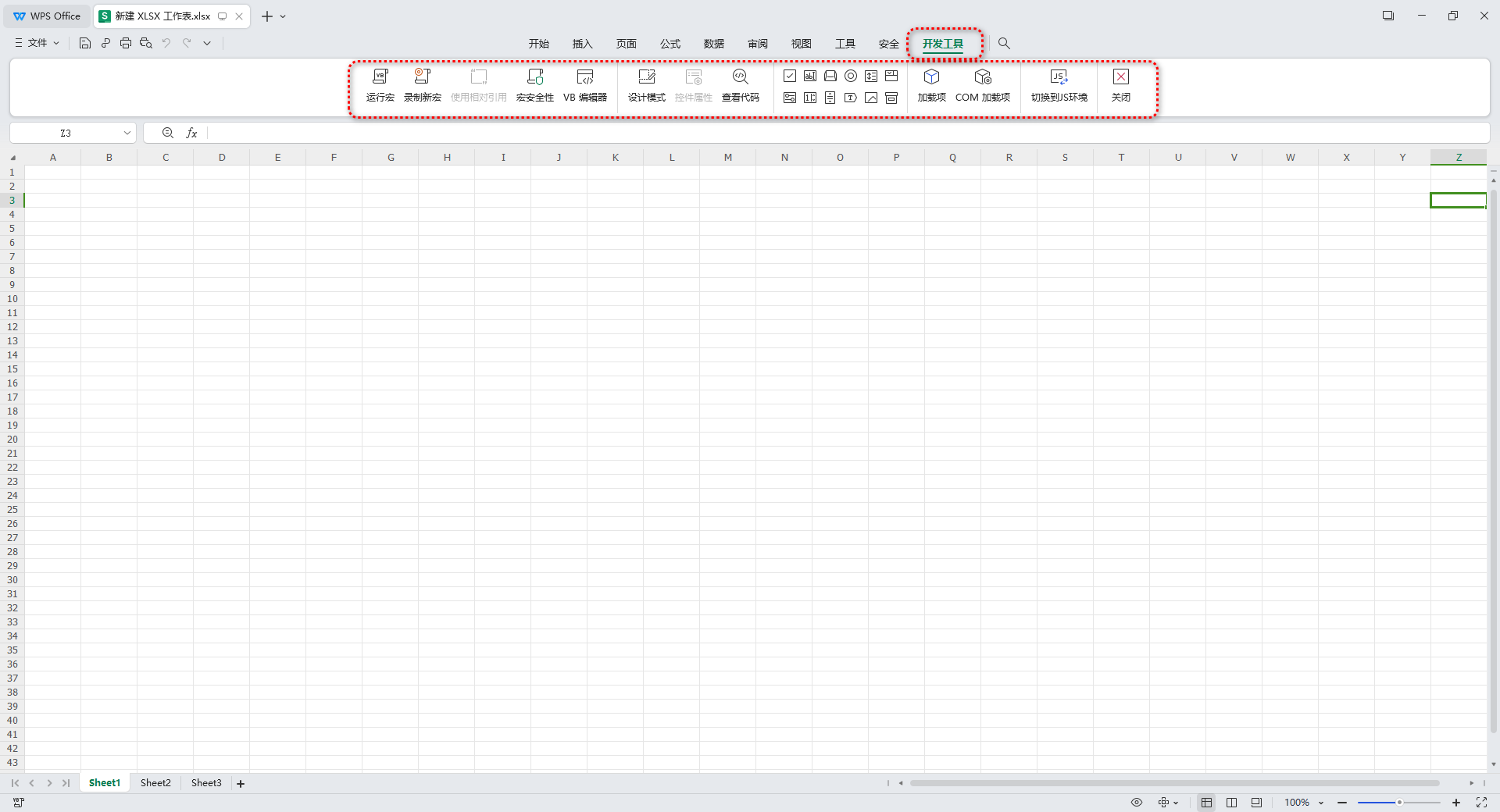The image size is (1500, 812).
Task: Insert checkbox form control from ribbon
Action: (x=790, y=76)
